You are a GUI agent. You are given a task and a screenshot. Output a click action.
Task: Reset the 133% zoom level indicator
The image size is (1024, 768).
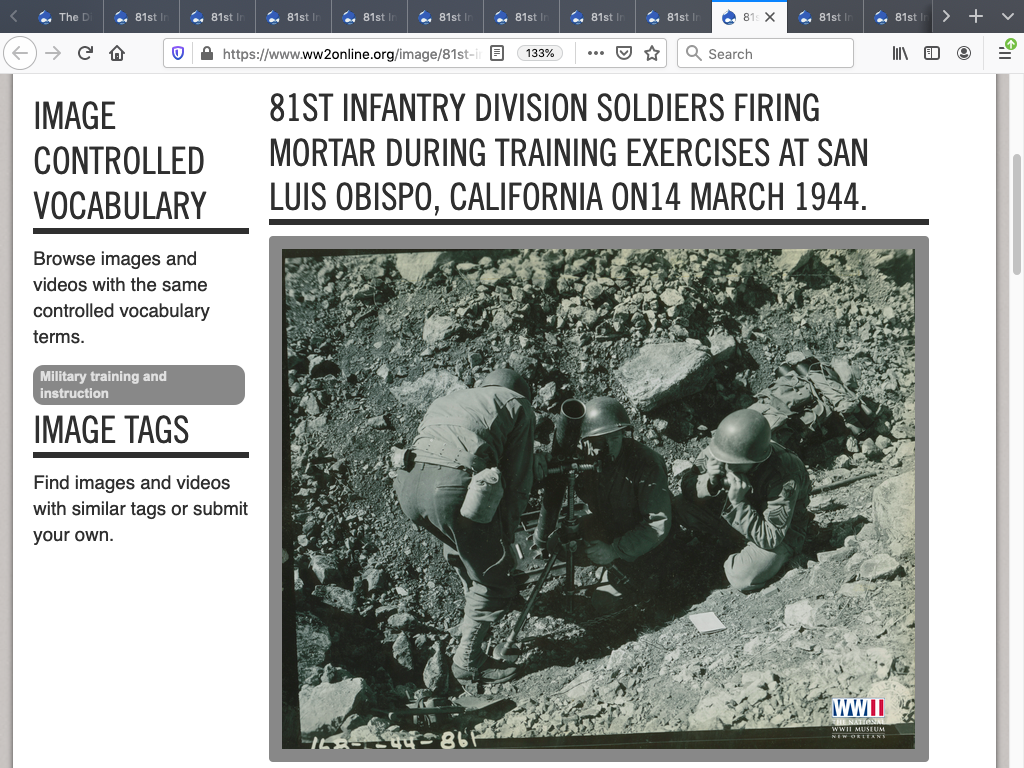click(540, 54)
